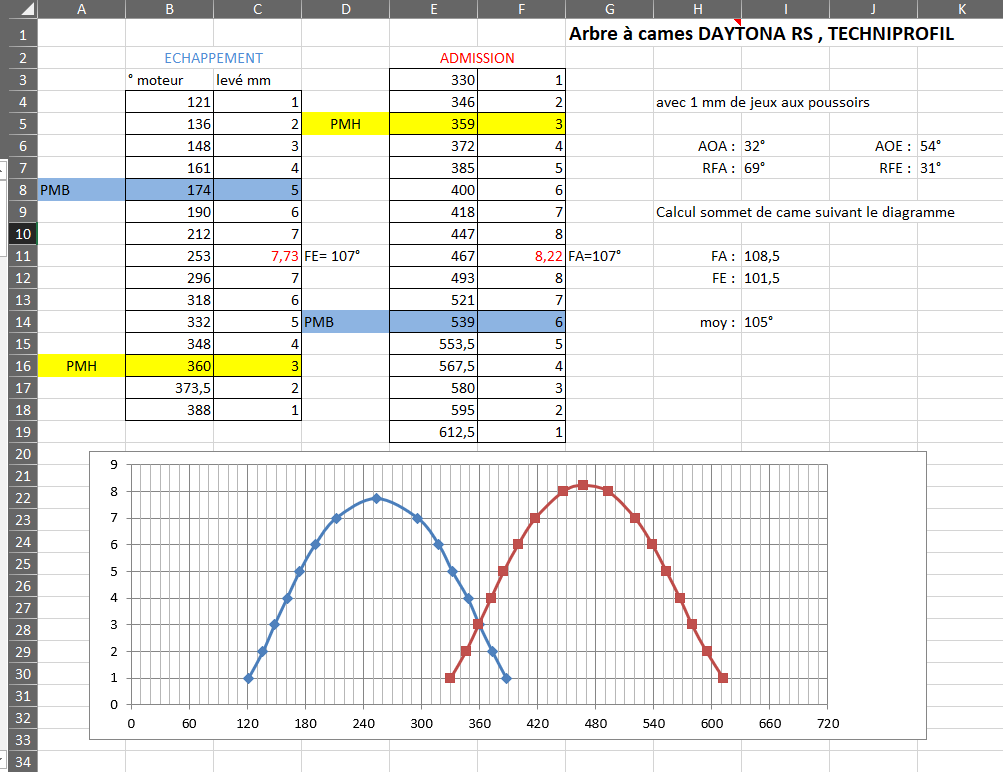Viewport: 1003px width, 772px height.
Task: Click the chart x-axis label 360
Action: pos(479,723)
